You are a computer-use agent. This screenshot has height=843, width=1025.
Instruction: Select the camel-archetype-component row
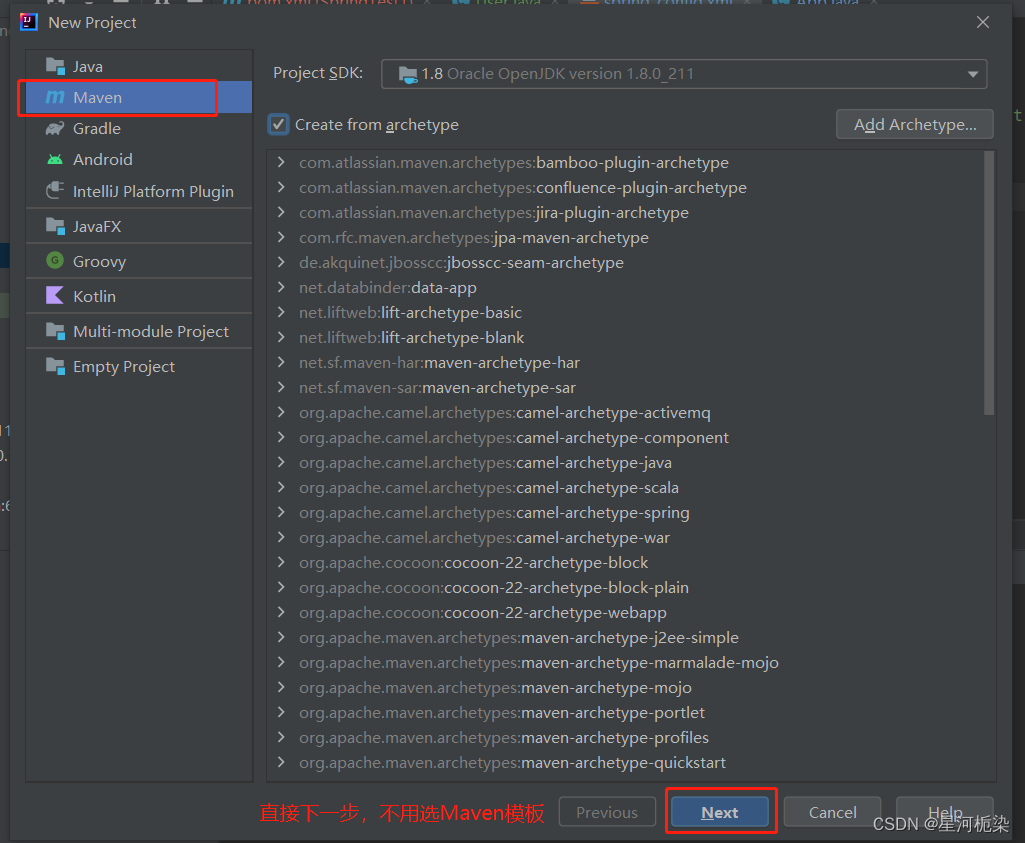click(x=624, y=437)
